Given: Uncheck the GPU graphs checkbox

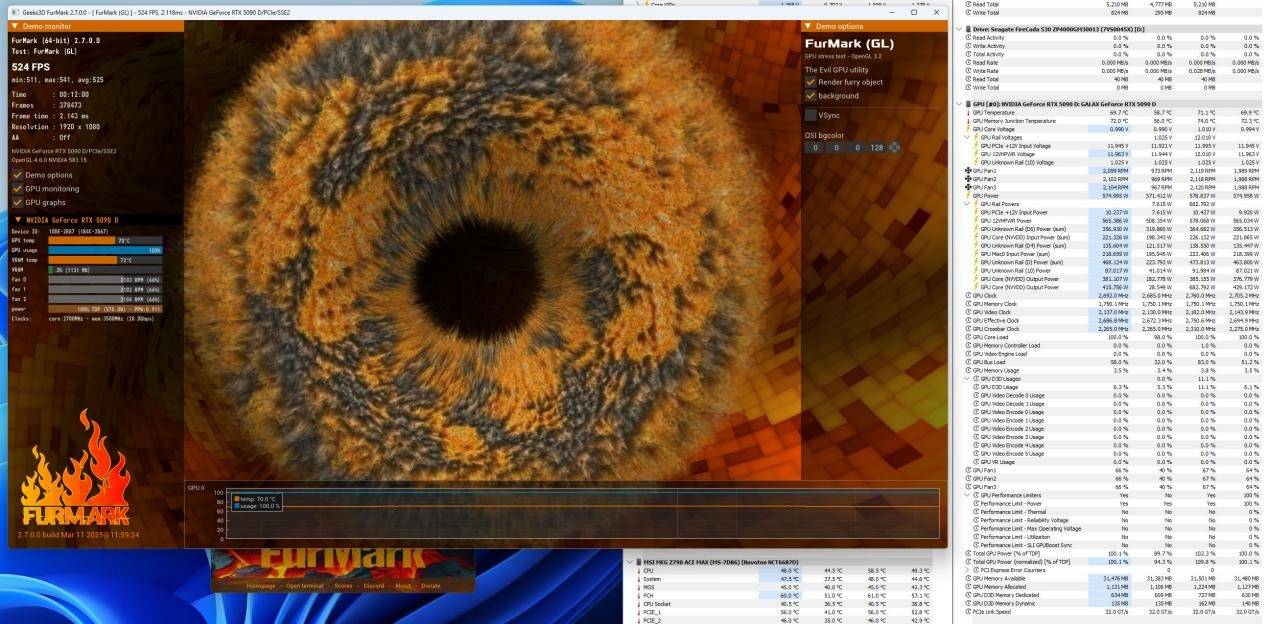Looking at the screenshot, I should [x=17, y=202].
